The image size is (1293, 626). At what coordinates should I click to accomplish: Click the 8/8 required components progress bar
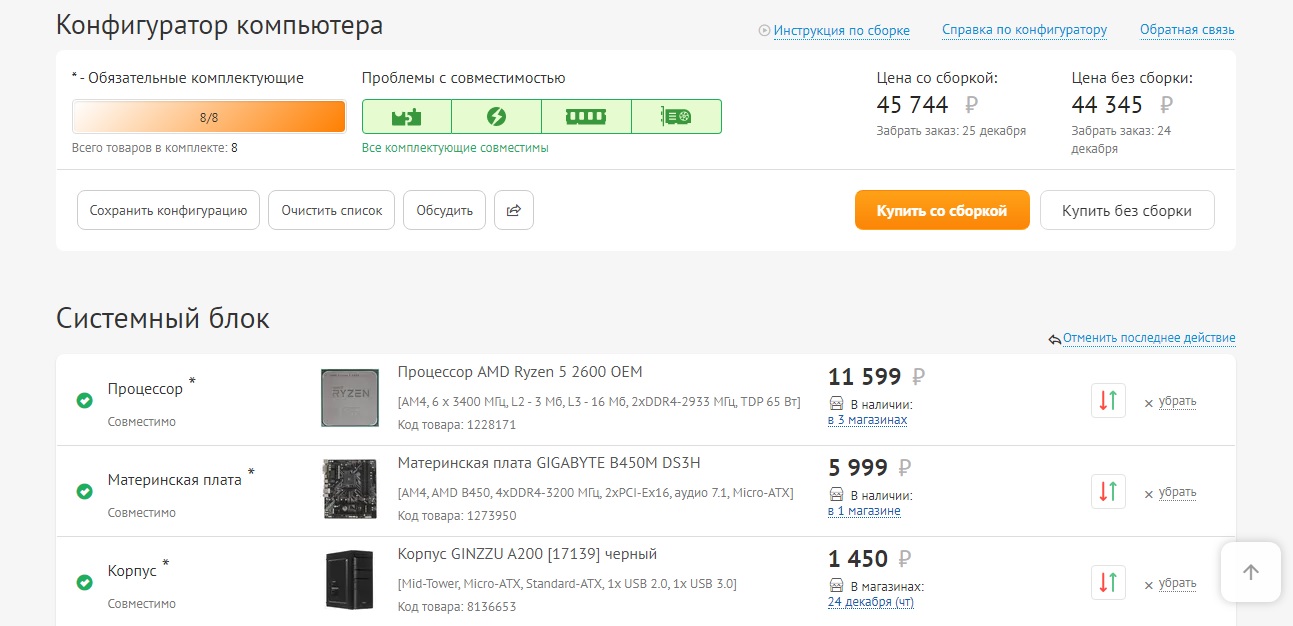[209, 117]
